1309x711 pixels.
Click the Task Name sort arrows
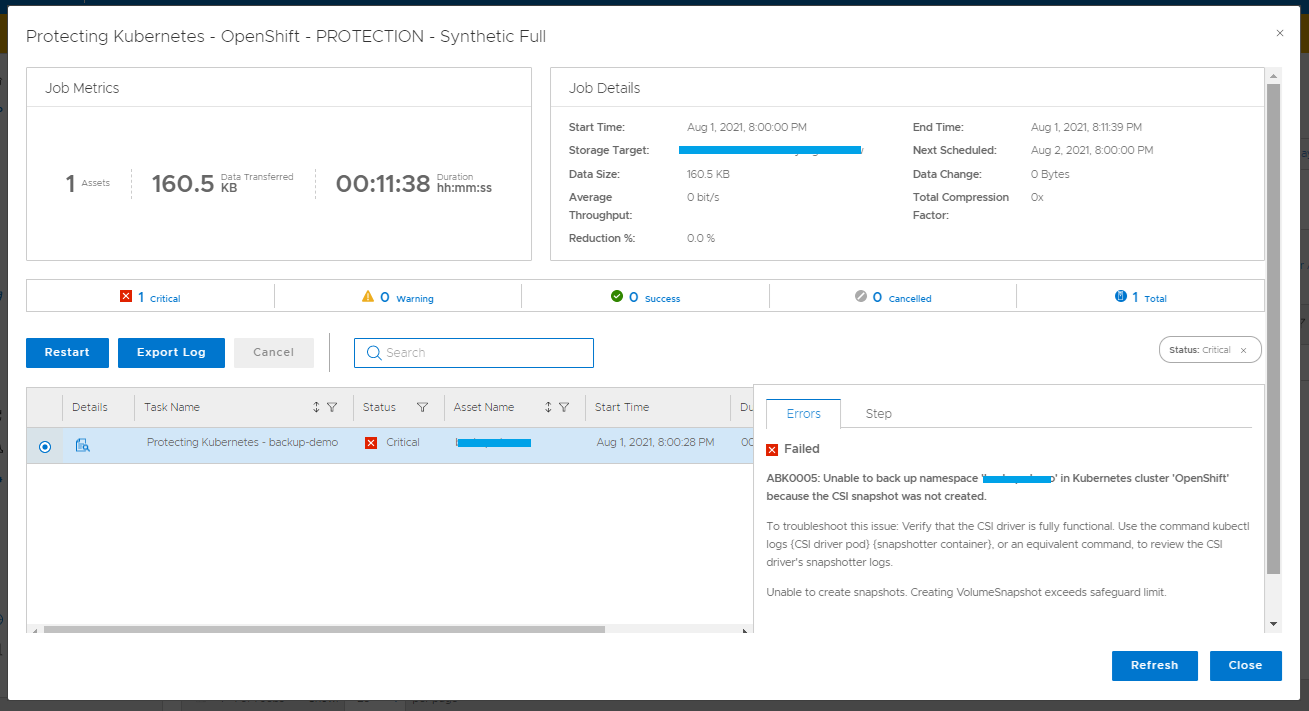317,407
